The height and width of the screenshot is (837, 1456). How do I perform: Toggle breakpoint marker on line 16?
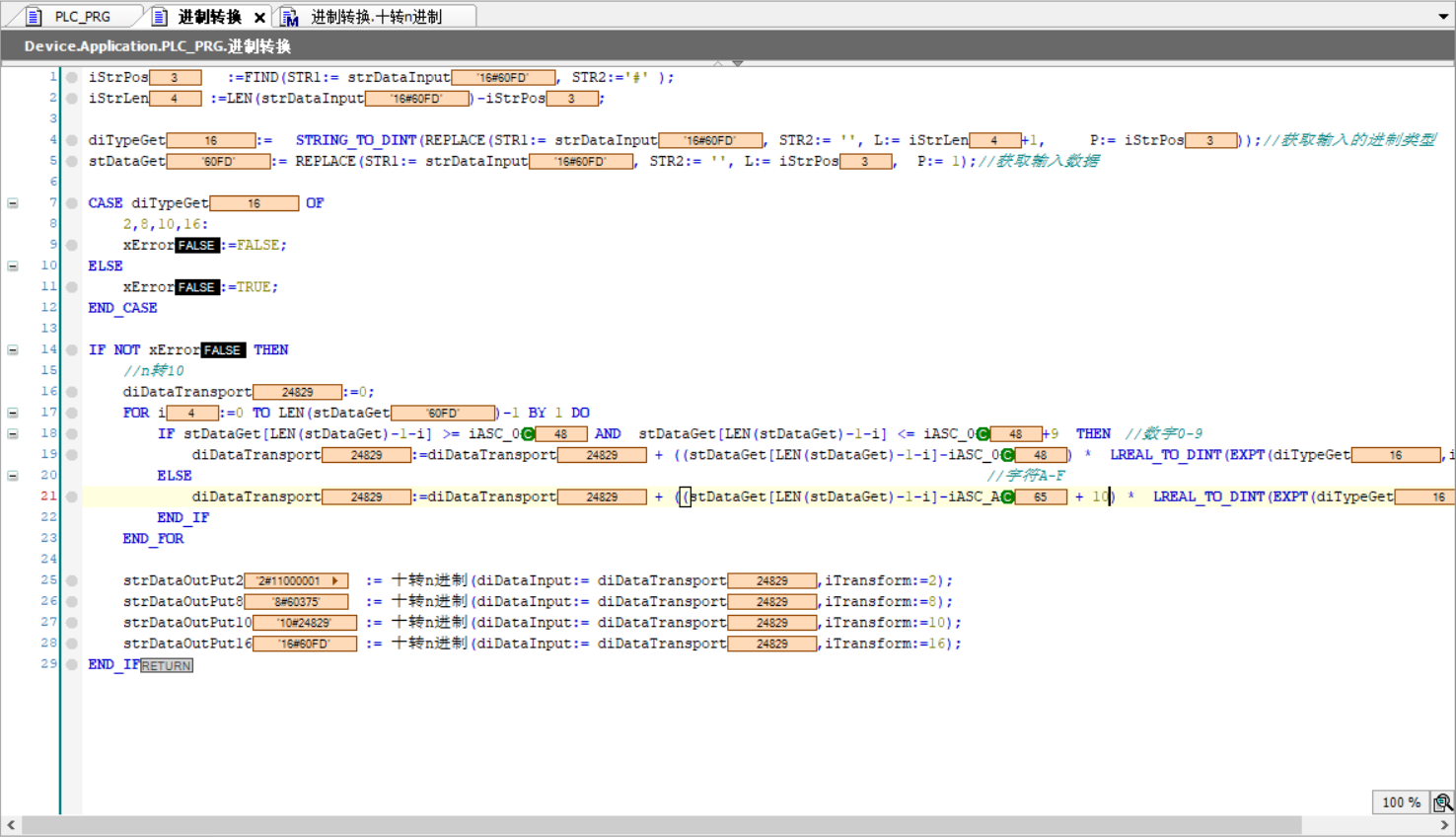click(x=72, y=392)
